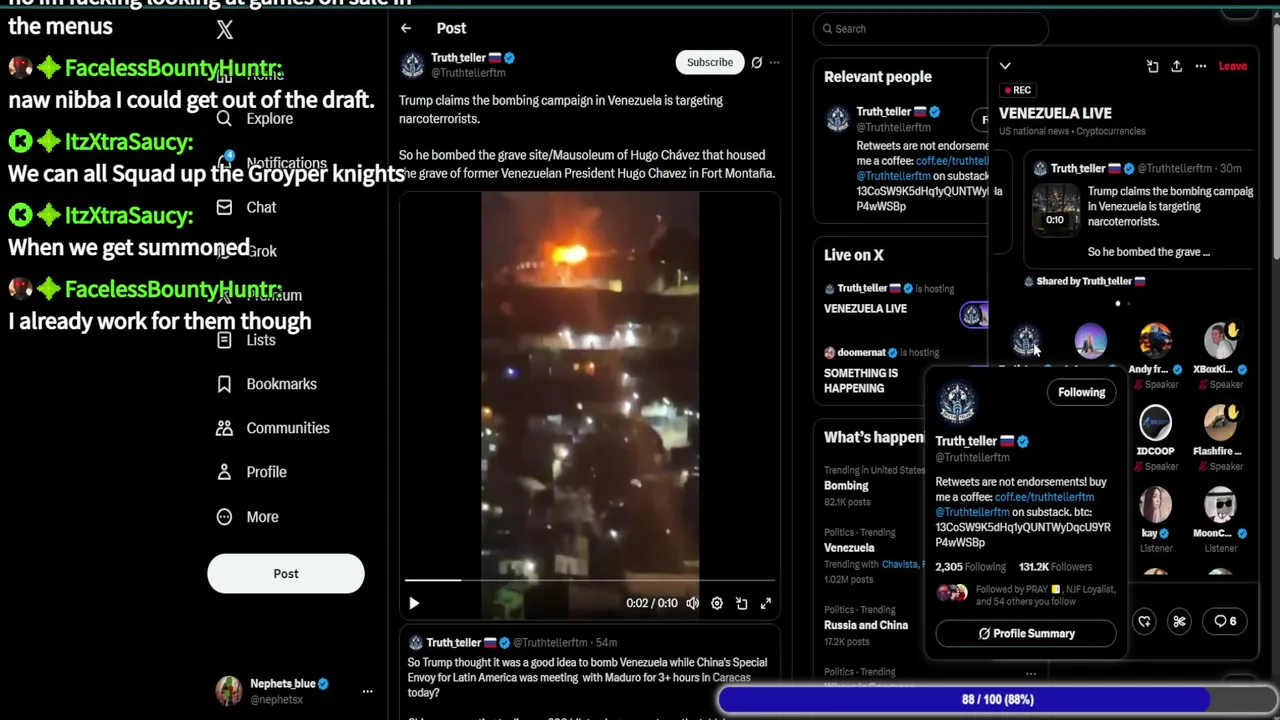Open the X logo home icon

(x=225, y=30)
